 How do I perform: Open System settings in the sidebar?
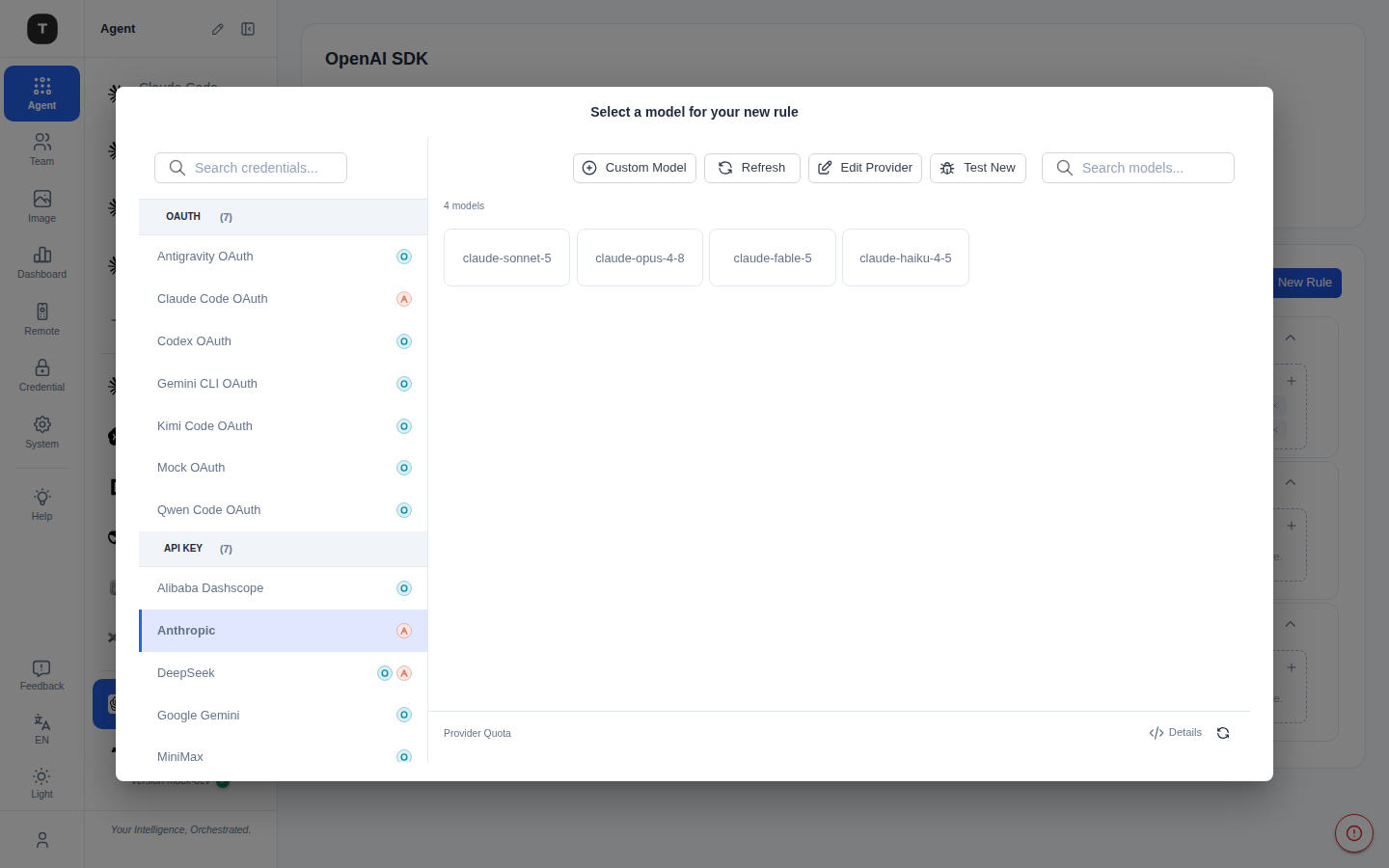coord(41,432)
